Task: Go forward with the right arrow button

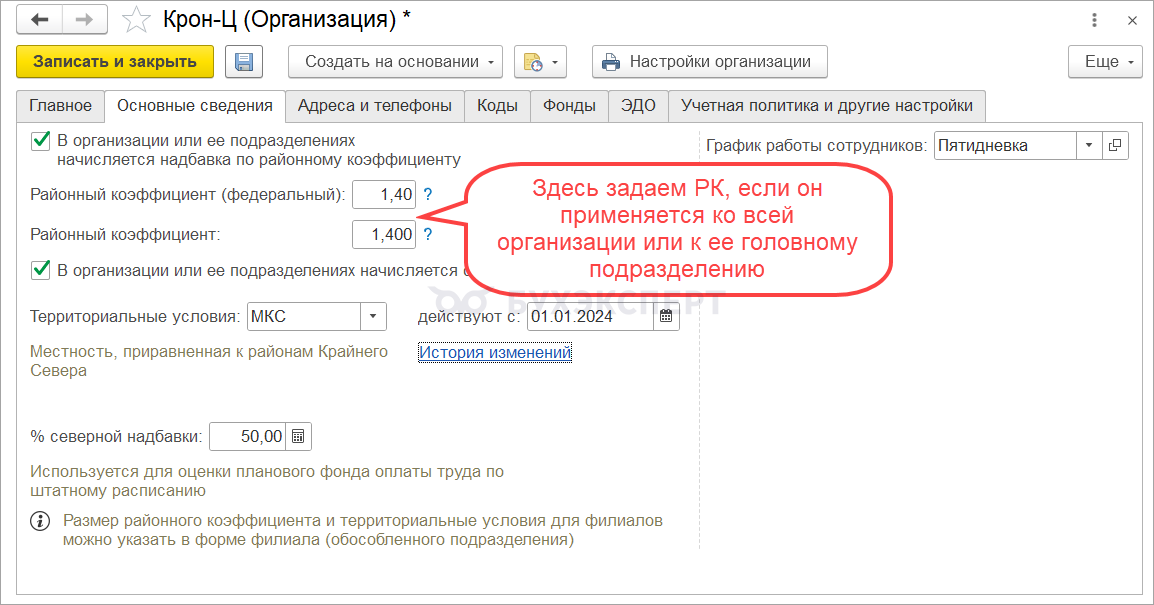Action: tap(85, 20)
